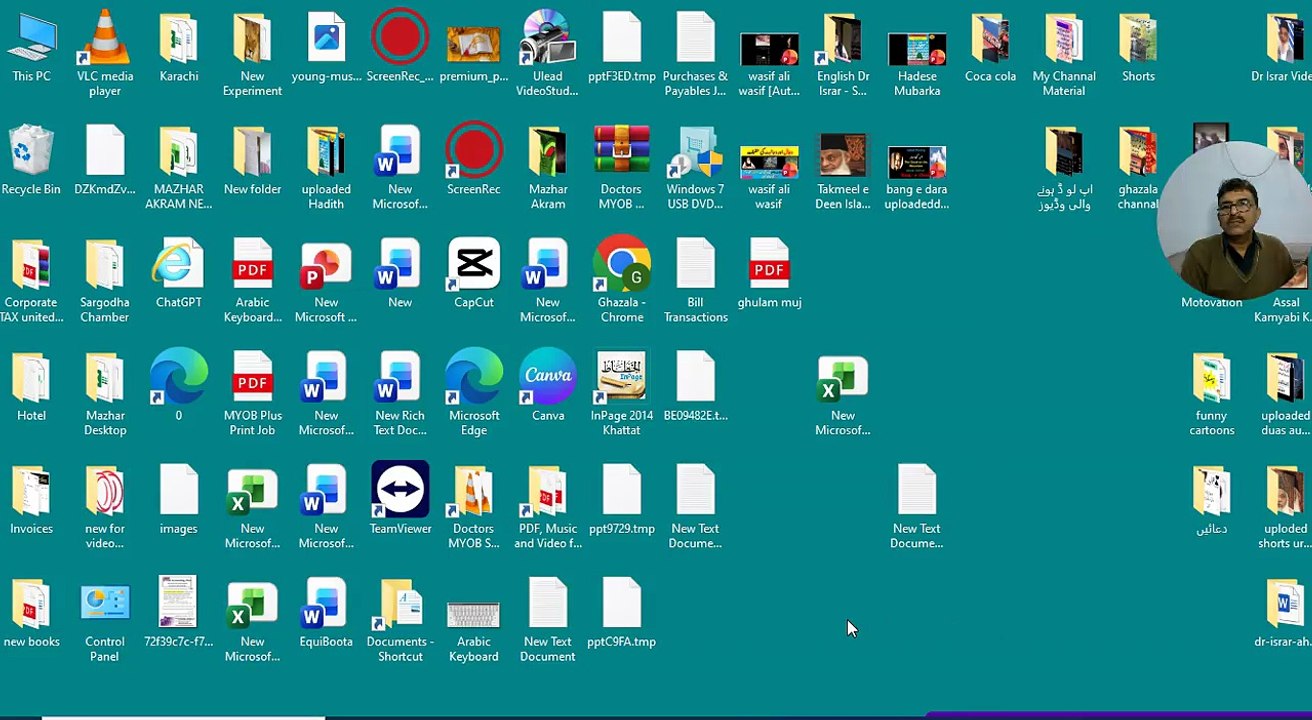Select the MYOB Plus Print Job PDF
This screenshot has height=720, width=1312.
coord(252,394)
